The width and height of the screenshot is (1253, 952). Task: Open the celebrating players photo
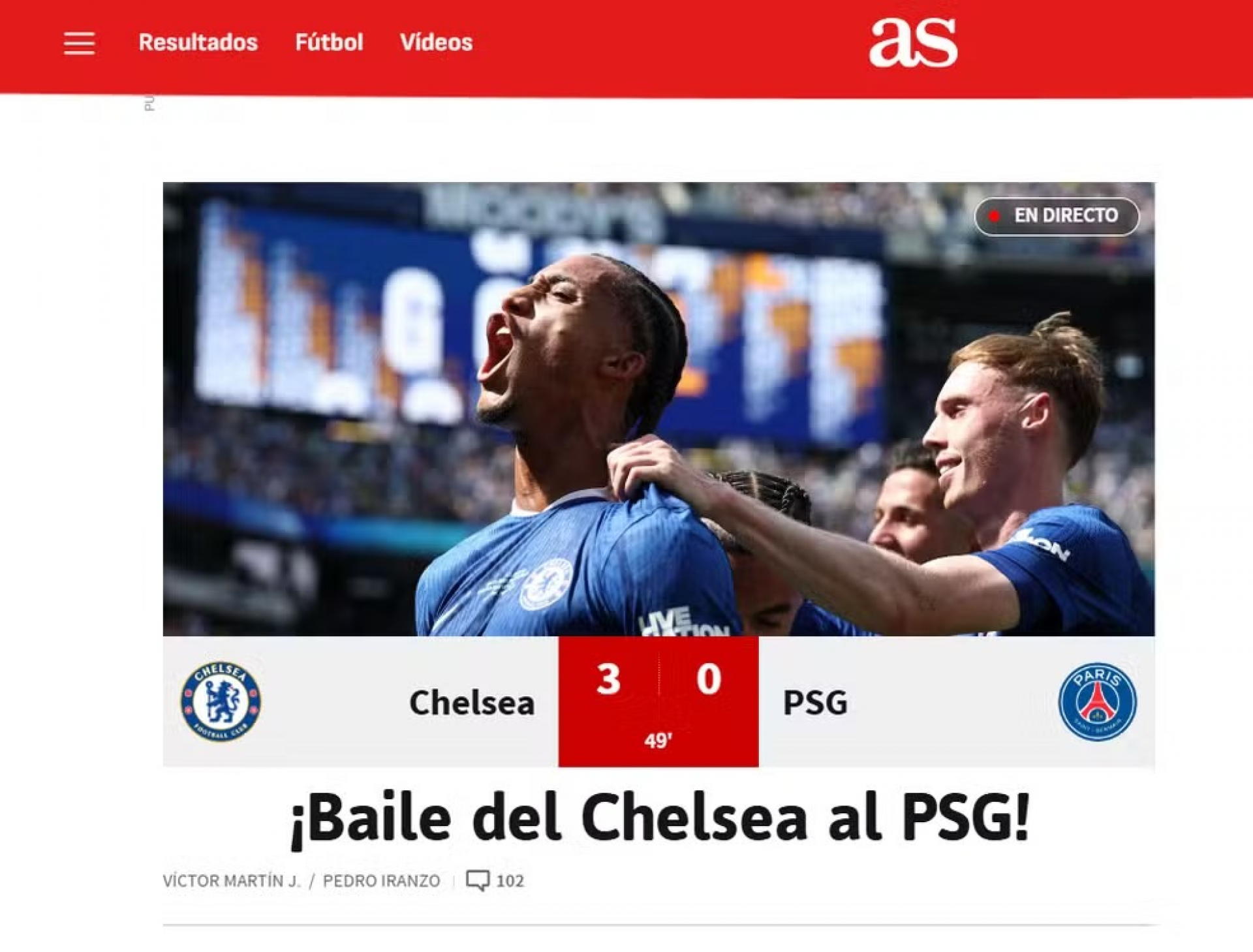658,409
